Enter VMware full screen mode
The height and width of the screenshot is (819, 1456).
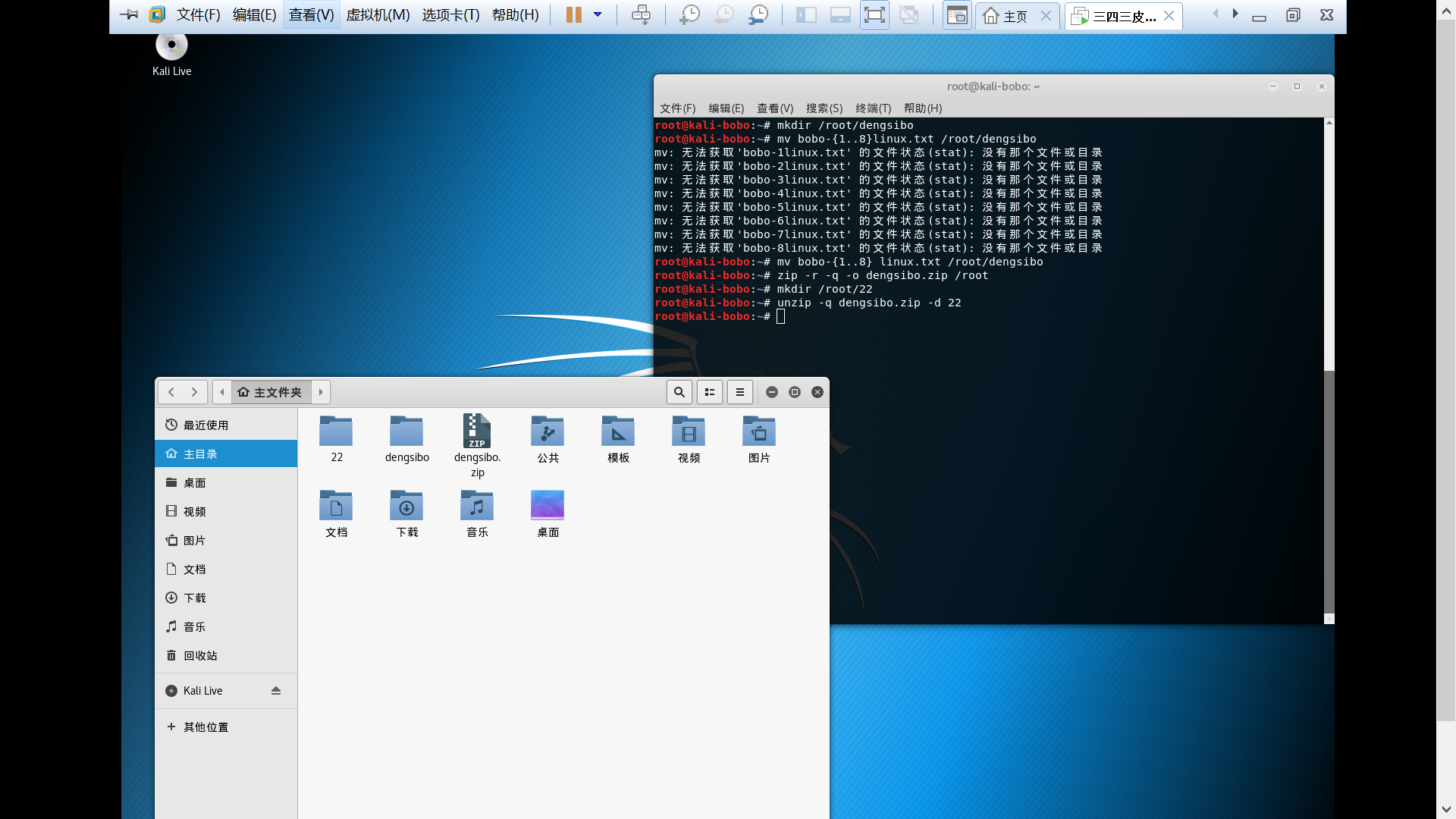tap(874, 15)
